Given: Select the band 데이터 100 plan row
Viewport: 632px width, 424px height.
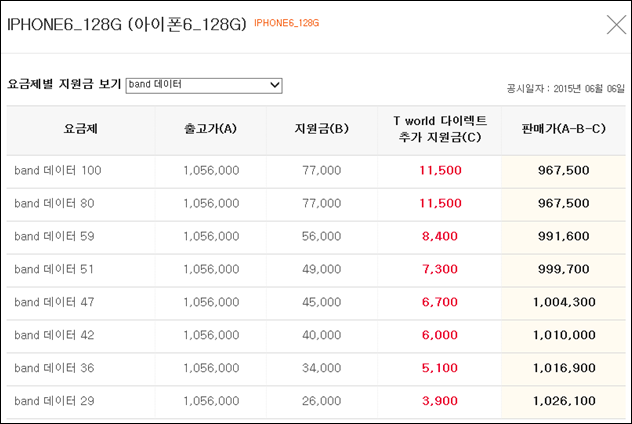Looking at the screenshot, I should click(316, 171).
